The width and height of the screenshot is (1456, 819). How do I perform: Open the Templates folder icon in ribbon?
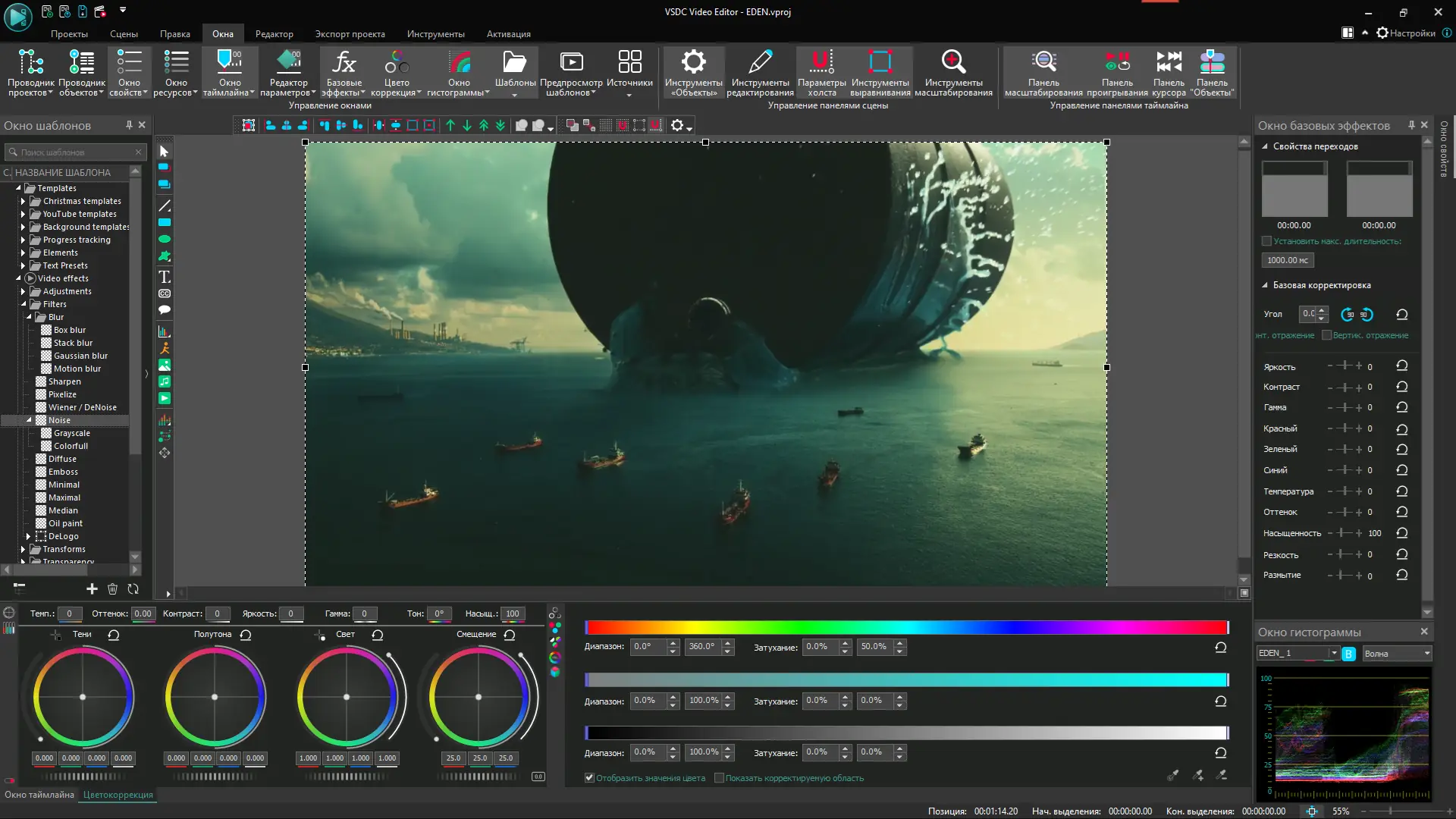(x=515, y=62)
